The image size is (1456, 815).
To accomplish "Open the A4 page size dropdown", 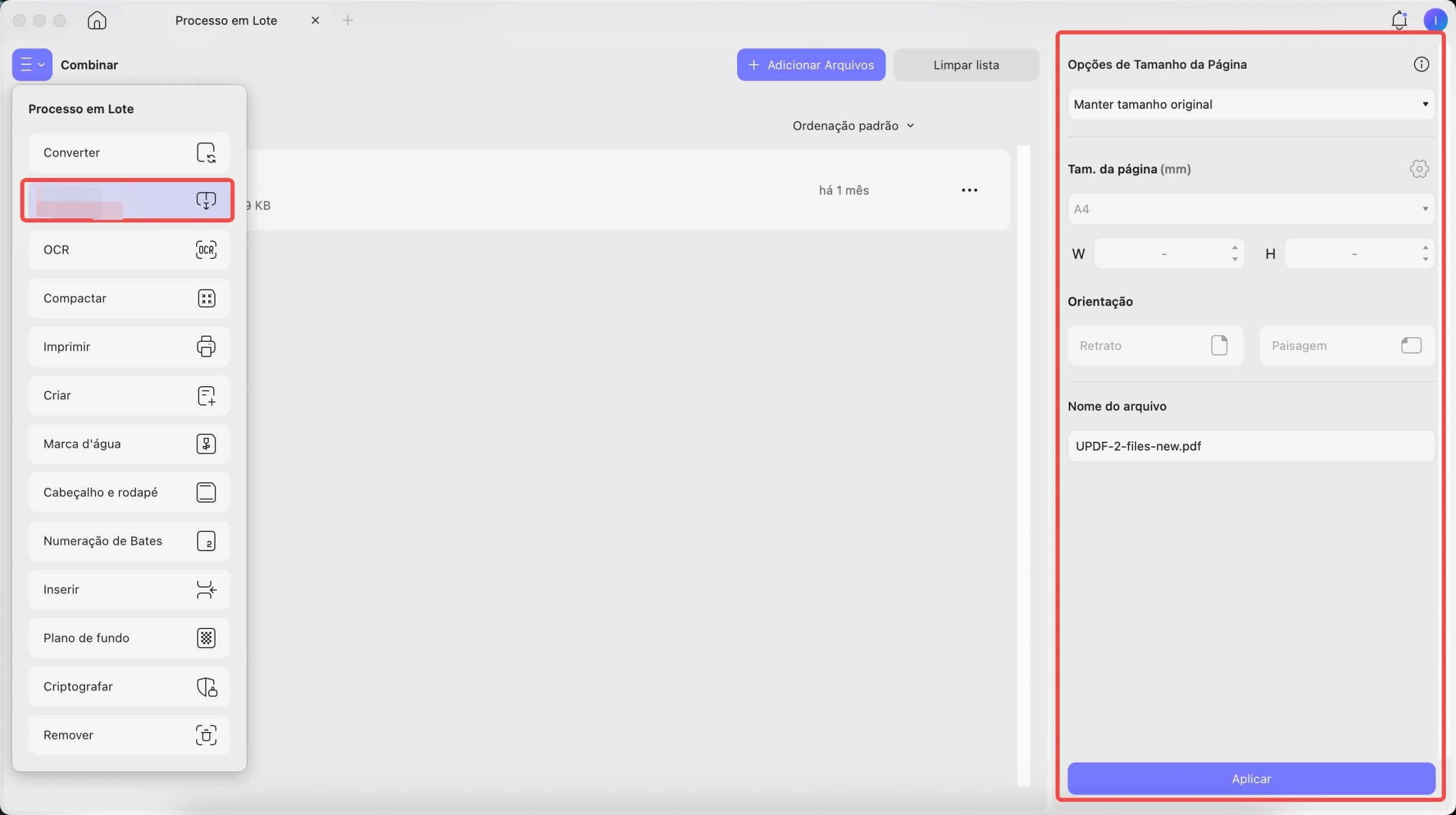I will pos(1251,209).
